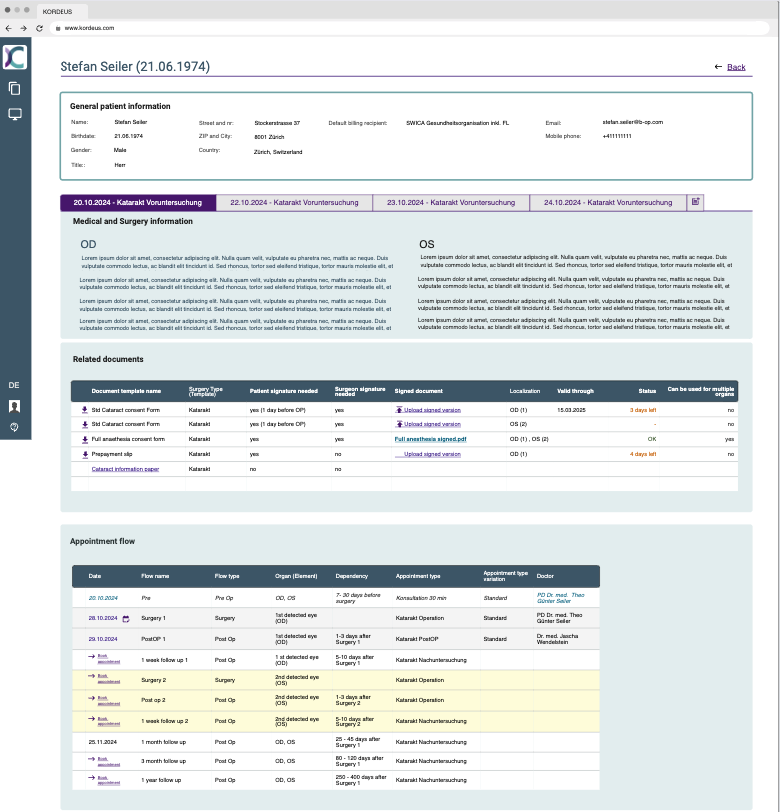Click the calendar icon beside 28.10.2024
The height and width of the screenshot is (812, 780).
(126, 619)
